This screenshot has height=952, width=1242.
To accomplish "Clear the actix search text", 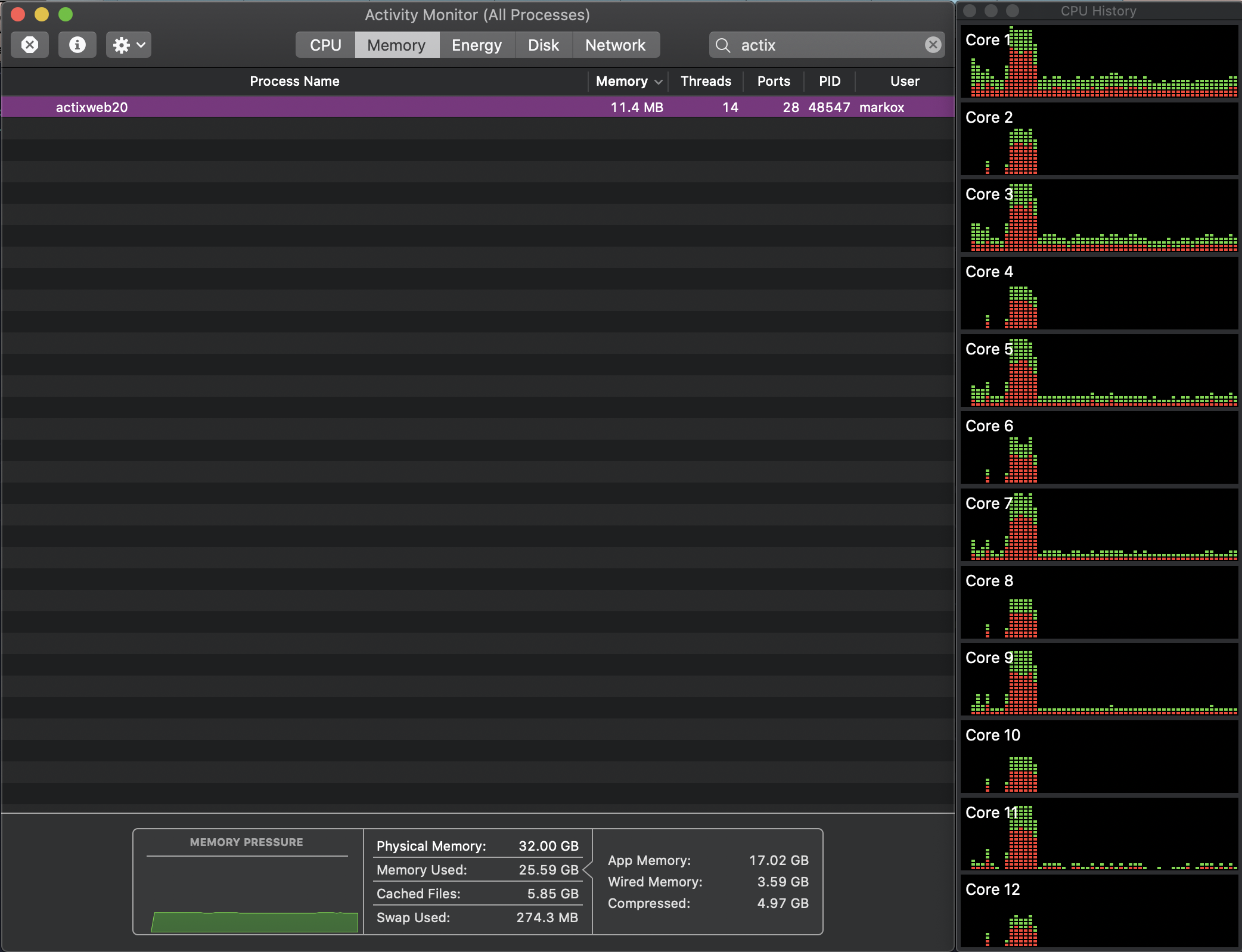I will 933,45.
